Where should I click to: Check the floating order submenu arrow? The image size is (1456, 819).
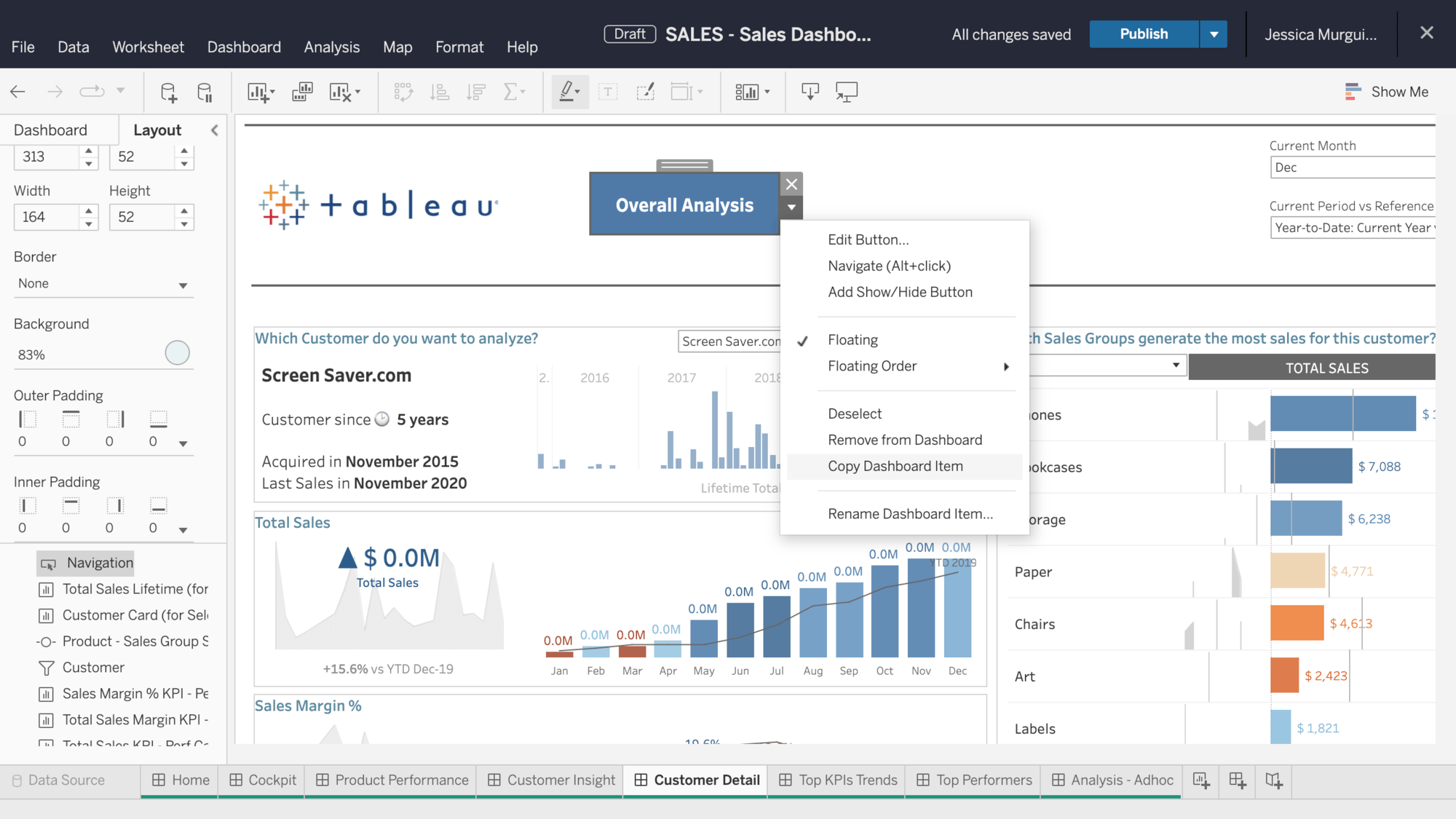tap(1008, 365)
